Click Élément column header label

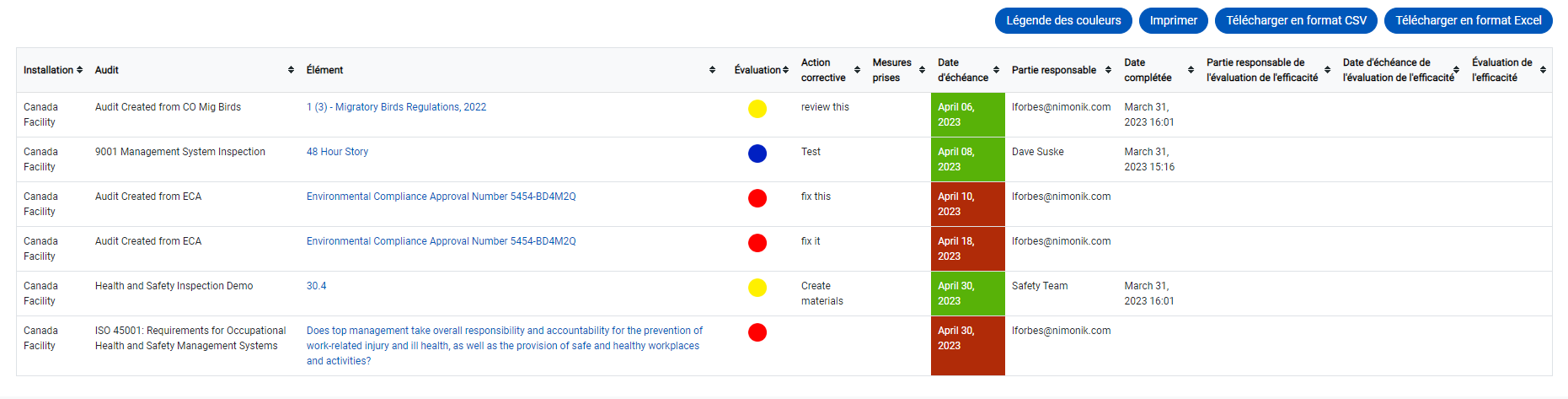click(x=324, y=70)
